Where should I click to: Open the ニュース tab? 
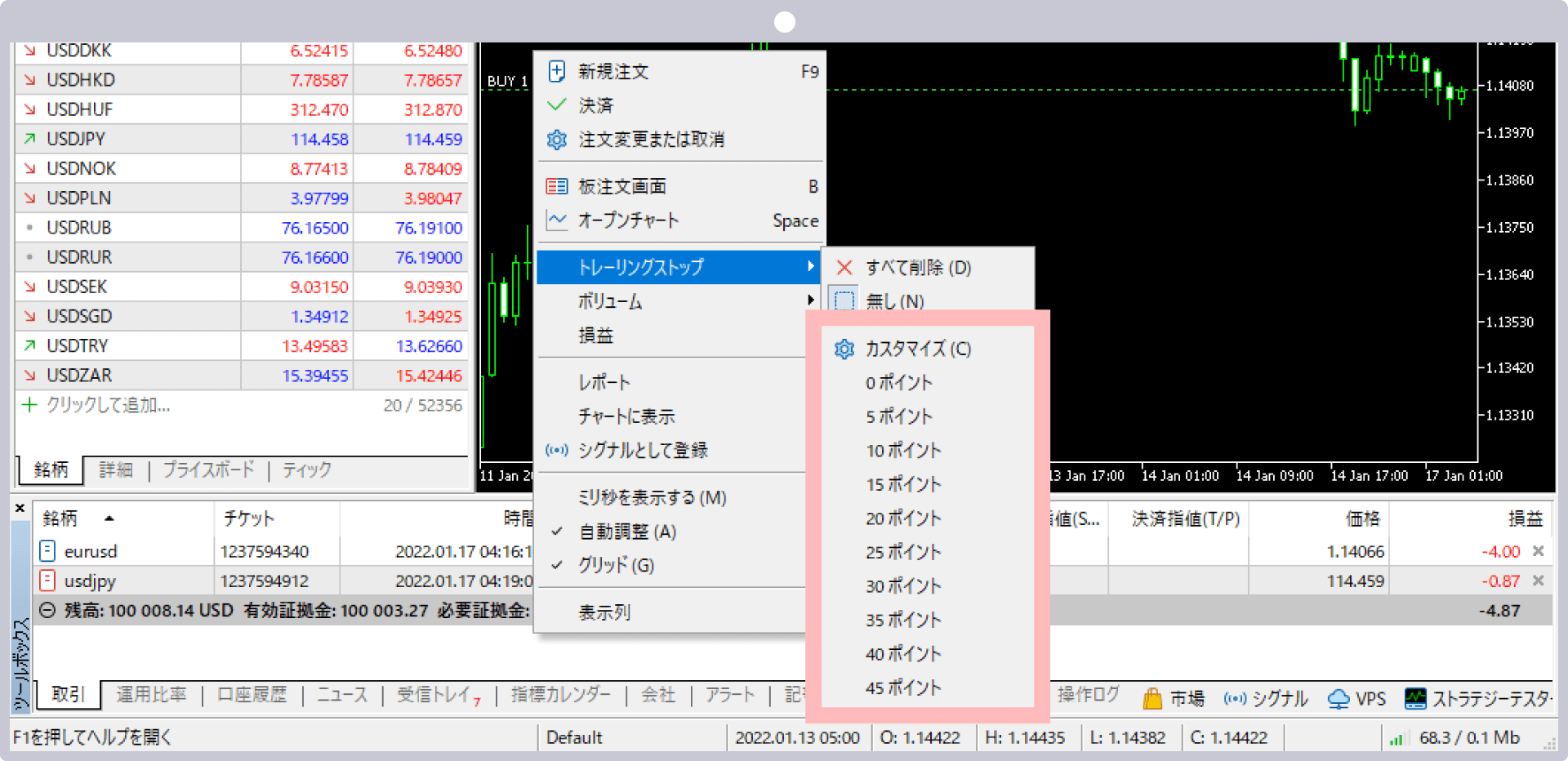[x=341, y=695]
